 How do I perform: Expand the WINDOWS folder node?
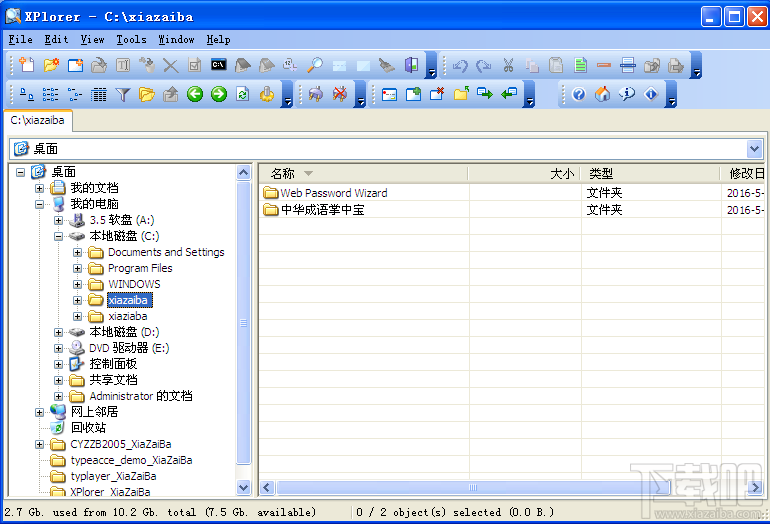77,284
